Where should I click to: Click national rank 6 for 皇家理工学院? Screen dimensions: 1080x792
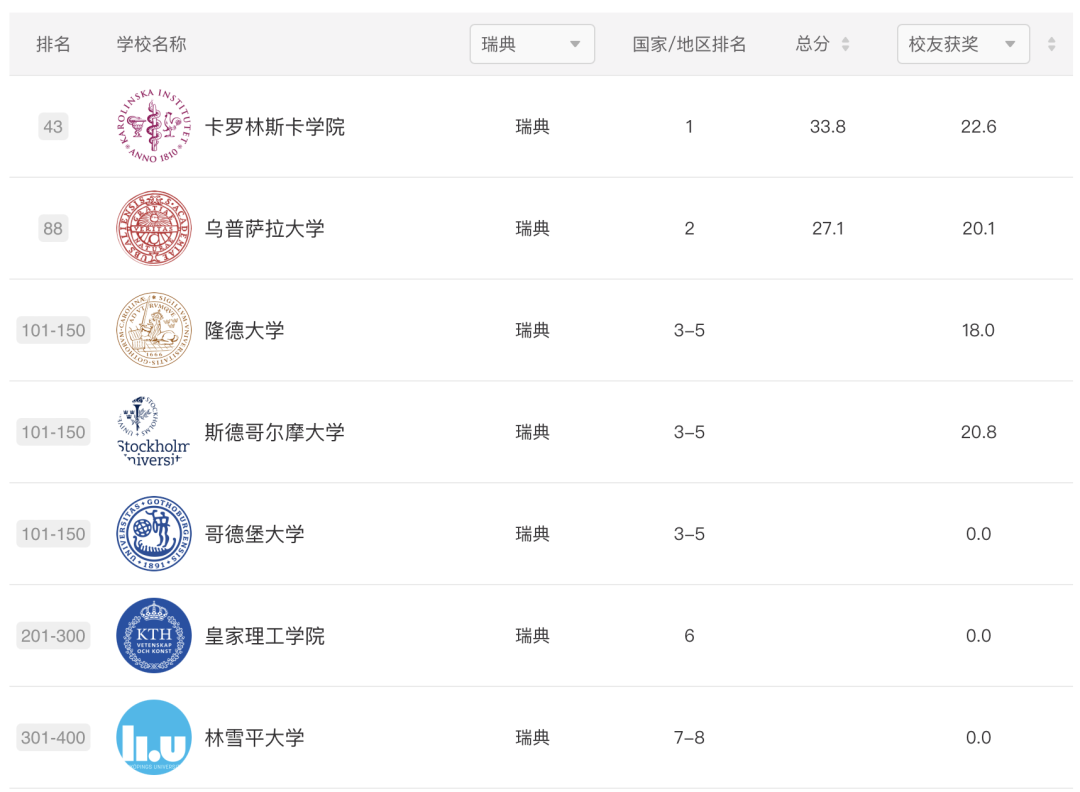(689, 636)
